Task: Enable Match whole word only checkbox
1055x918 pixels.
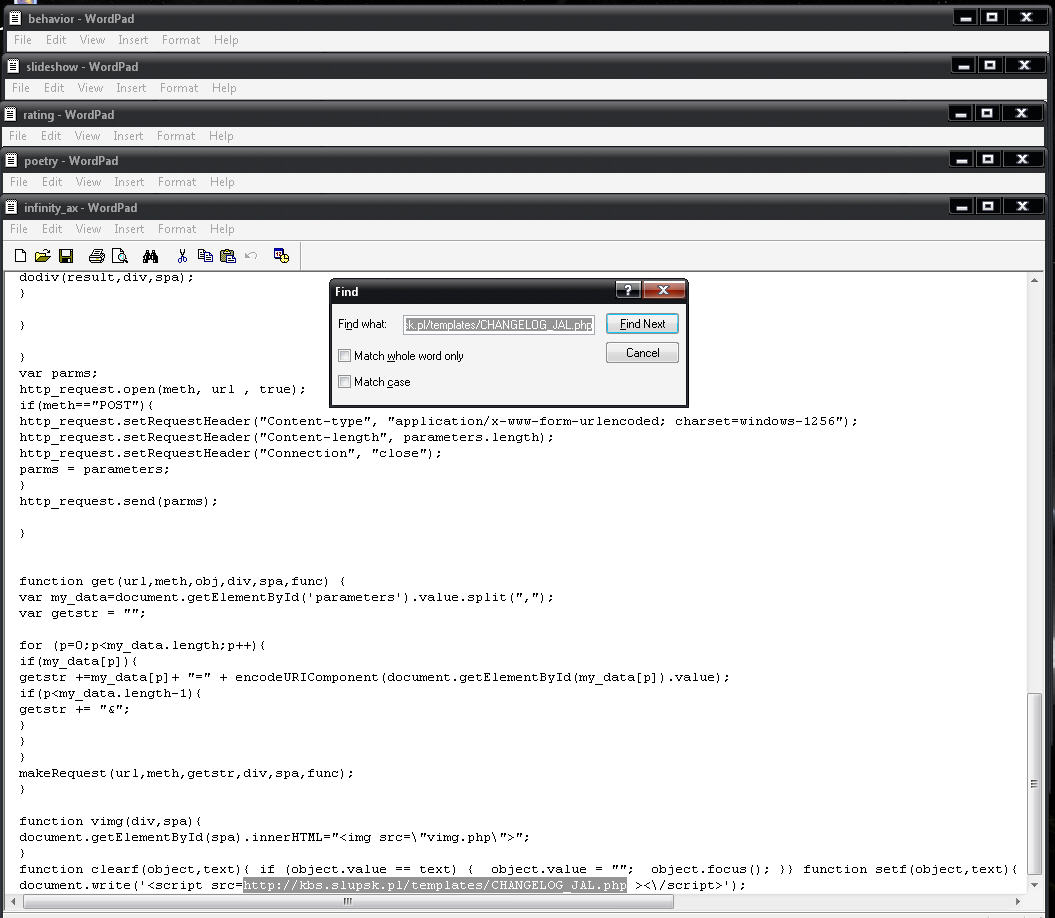Action: (345, 356)
